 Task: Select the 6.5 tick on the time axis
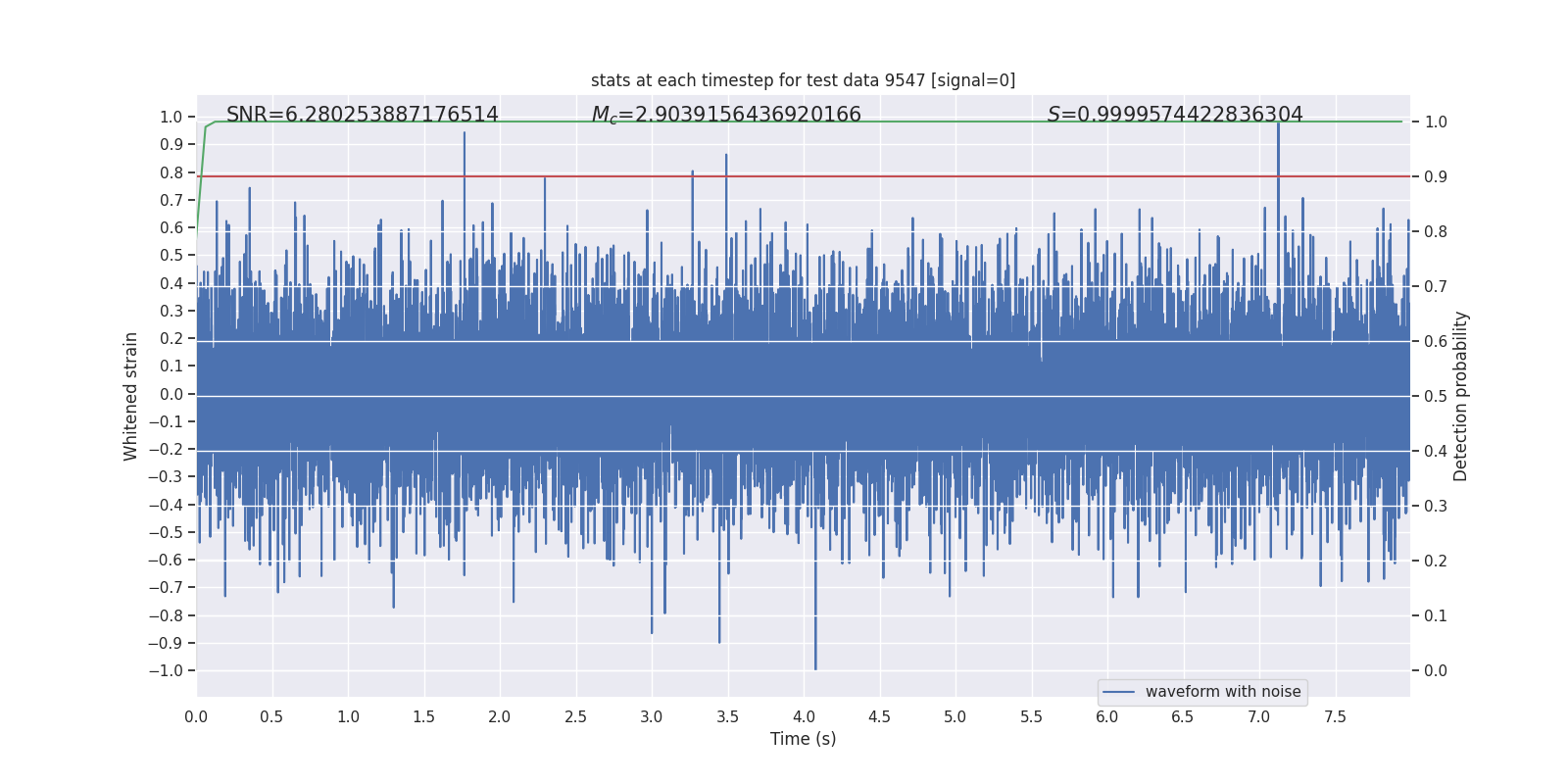[x=1183, y=716]
